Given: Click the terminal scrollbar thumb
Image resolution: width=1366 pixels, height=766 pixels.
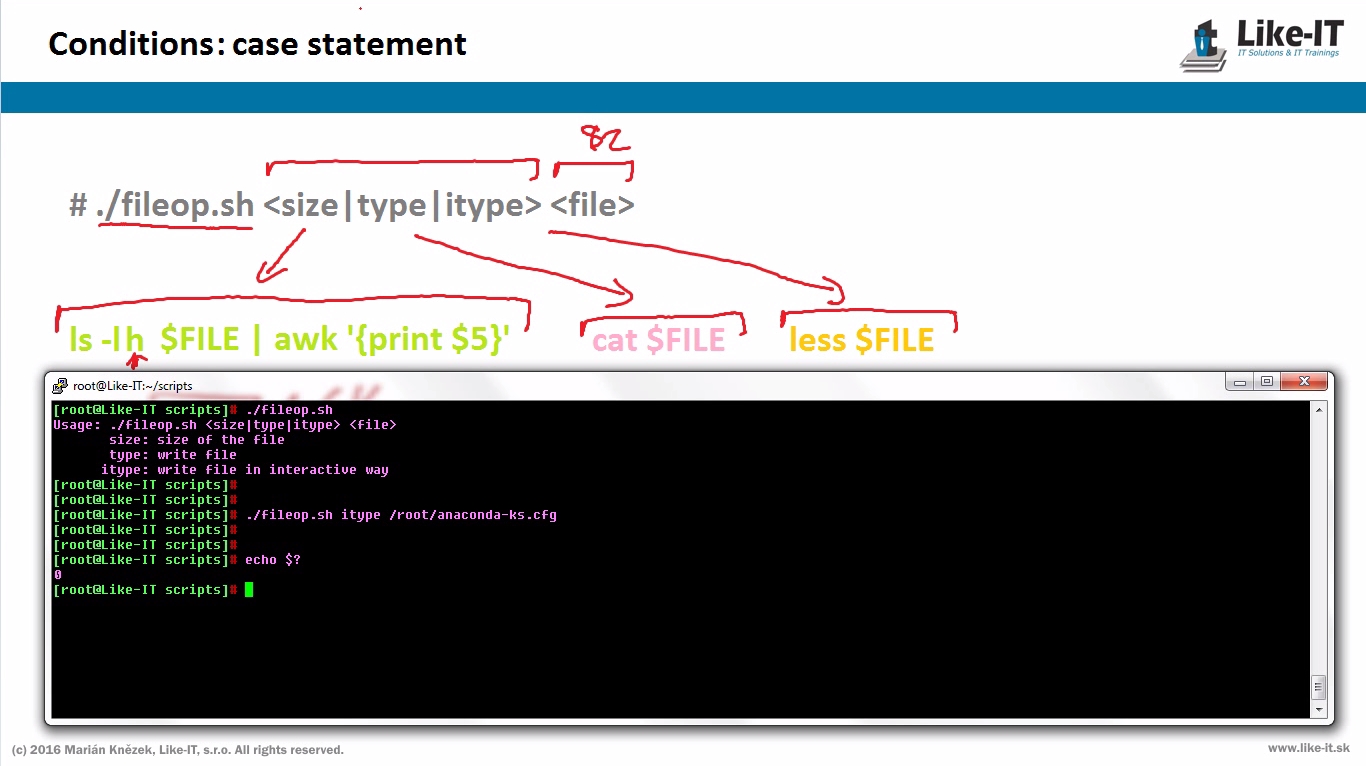Looking at the screenshot, I should (1319, 687).
